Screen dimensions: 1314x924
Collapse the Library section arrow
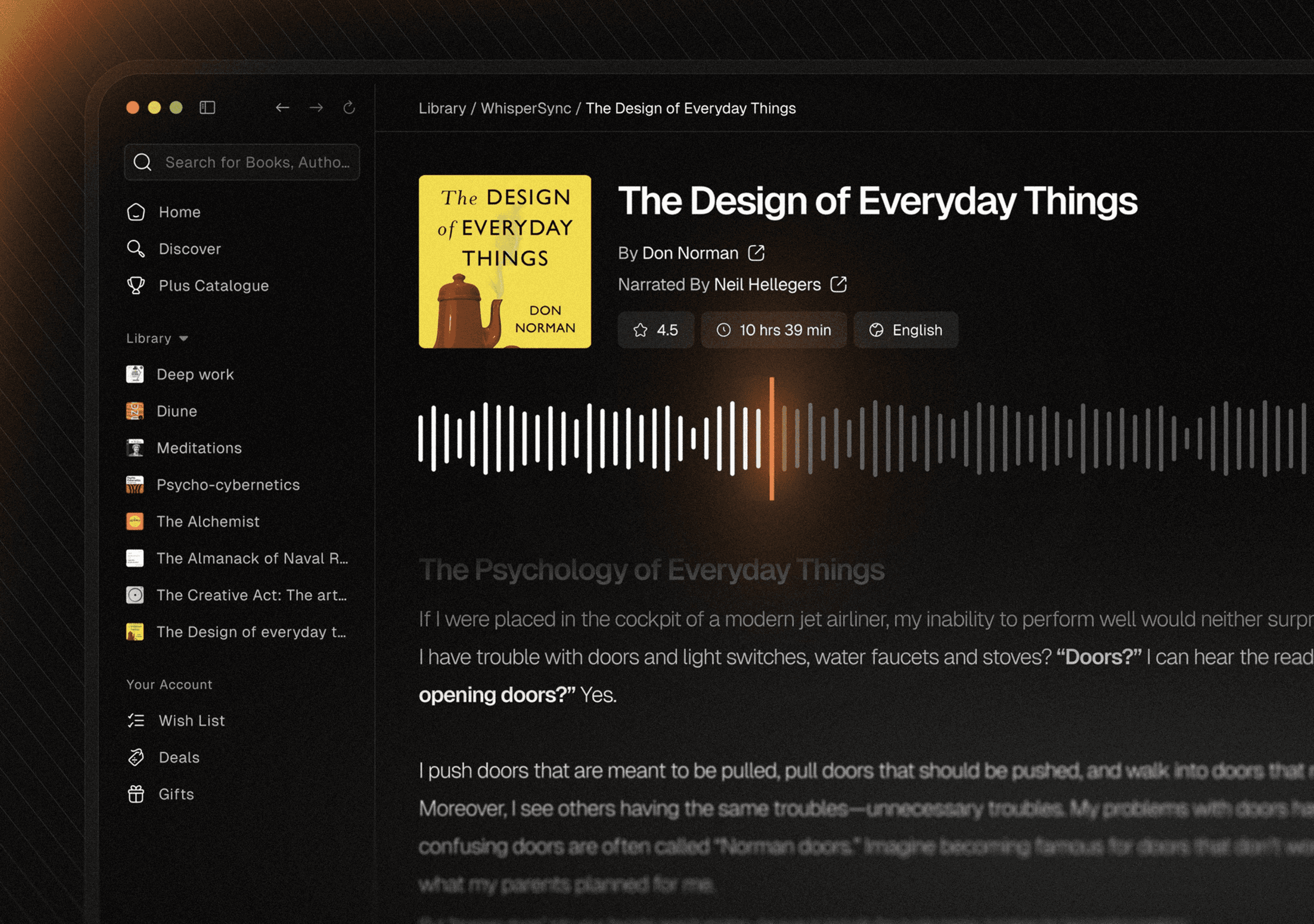tap(184, 339)
